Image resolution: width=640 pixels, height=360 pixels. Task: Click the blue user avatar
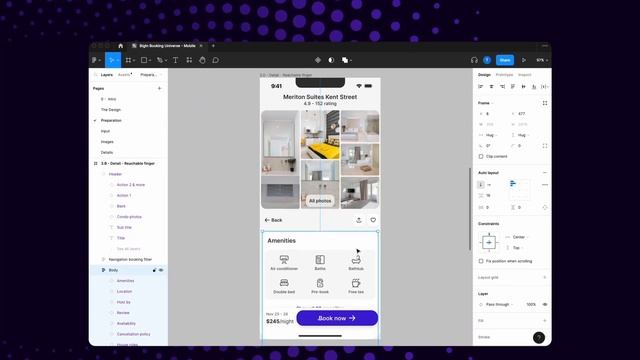point(487,60)
